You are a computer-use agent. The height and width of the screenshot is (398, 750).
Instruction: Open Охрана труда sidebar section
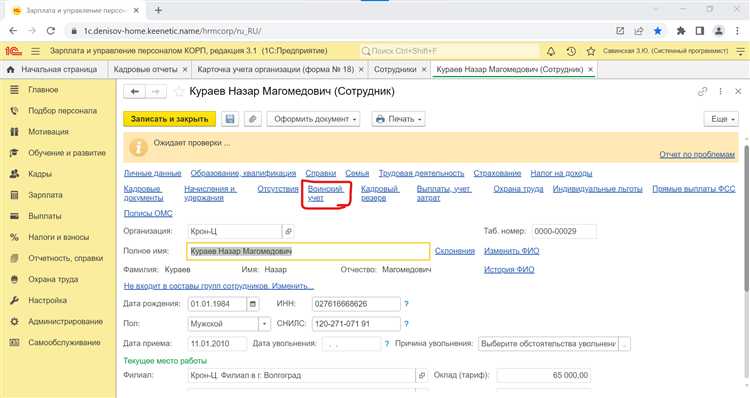click(x=53, y=279)
